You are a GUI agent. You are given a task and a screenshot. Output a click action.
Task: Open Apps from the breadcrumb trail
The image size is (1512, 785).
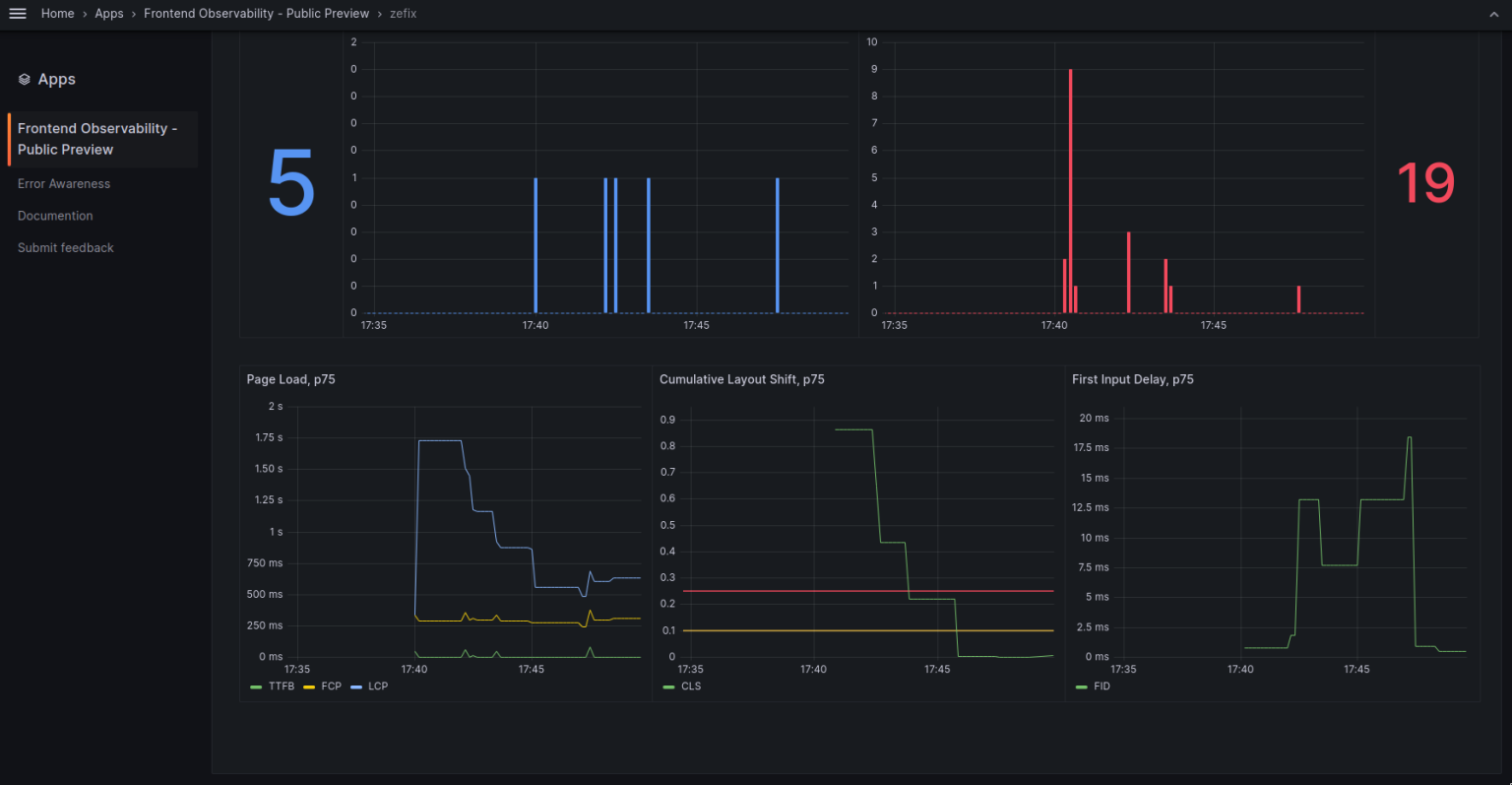pyautogui.click(x=108, y=14)
